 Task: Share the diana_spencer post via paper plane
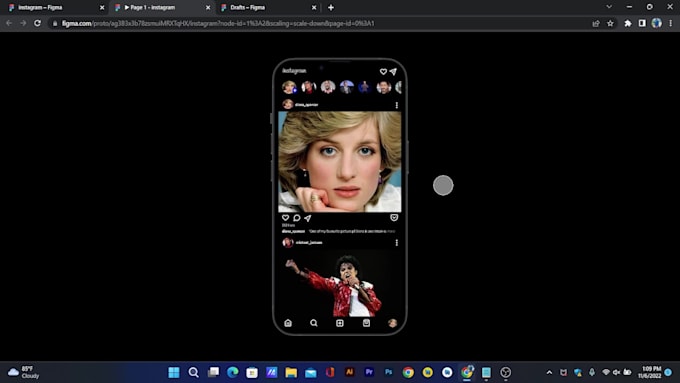(307, 218)
